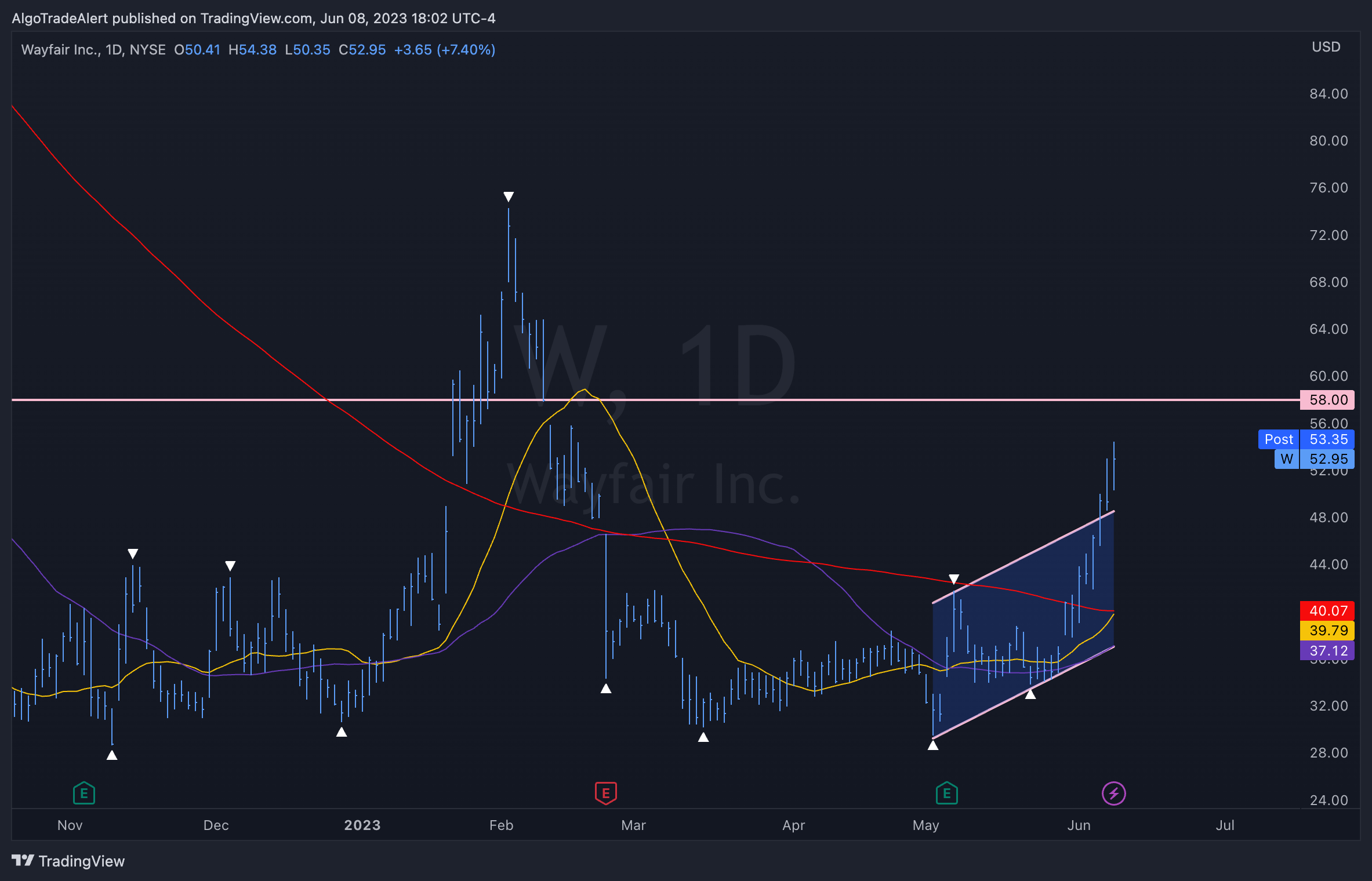This screenshot has width=1372, height=881.
Task: Click the C52.95 close value
Action: [x=362, y=50]
